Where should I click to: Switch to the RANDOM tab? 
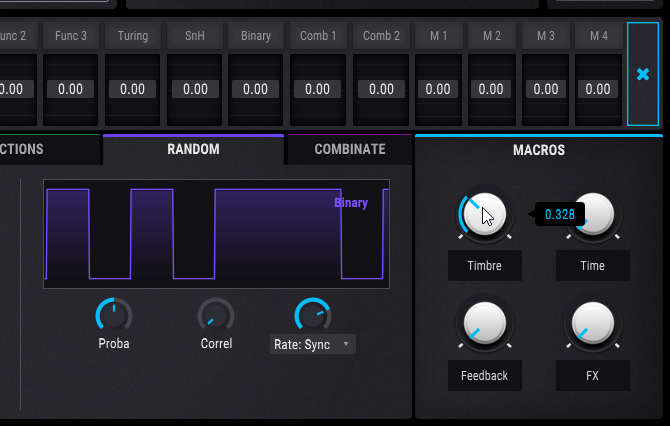coord(193,150)
